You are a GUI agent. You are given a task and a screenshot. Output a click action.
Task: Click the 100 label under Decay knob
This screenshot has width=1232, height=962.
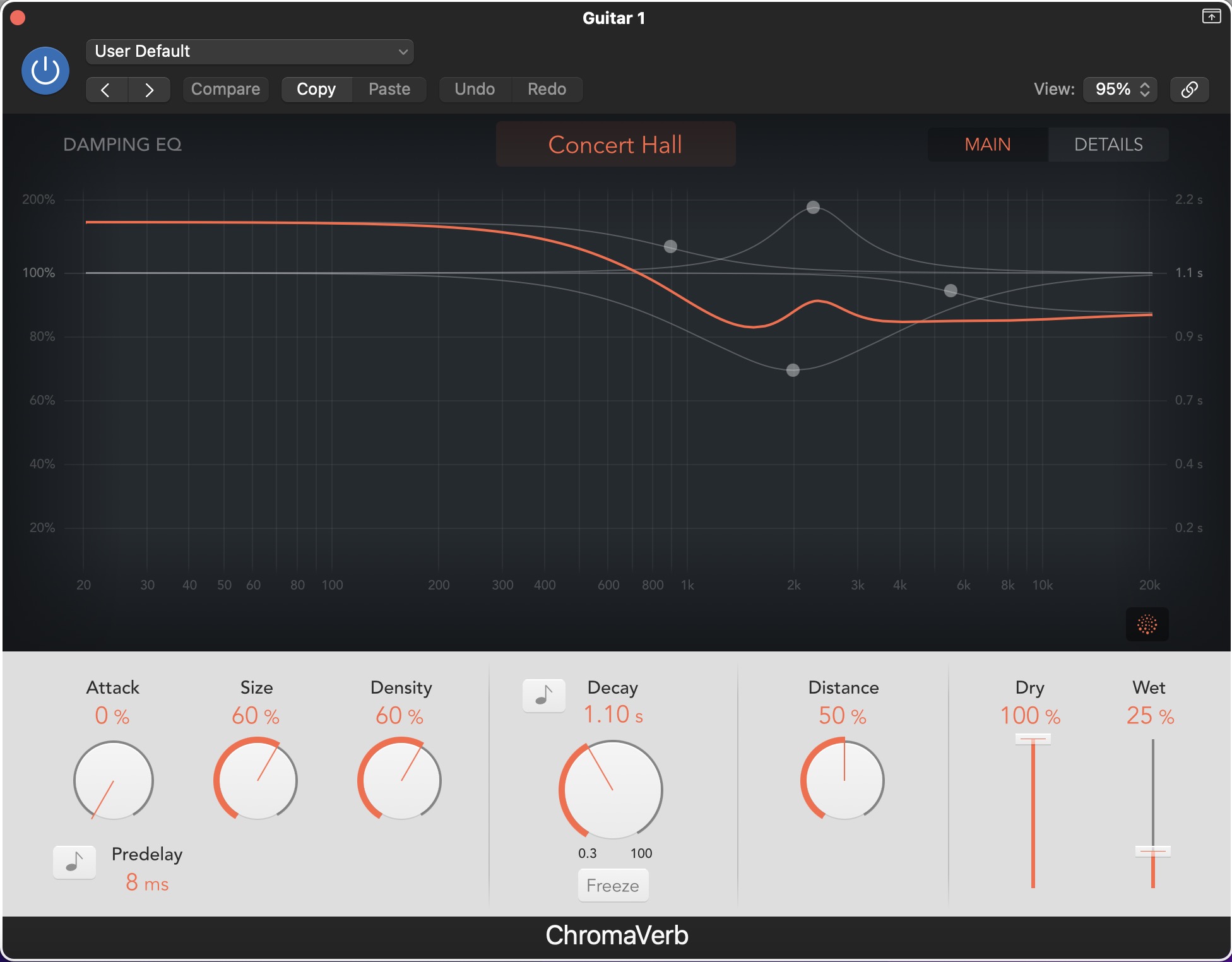pos(641,853)
